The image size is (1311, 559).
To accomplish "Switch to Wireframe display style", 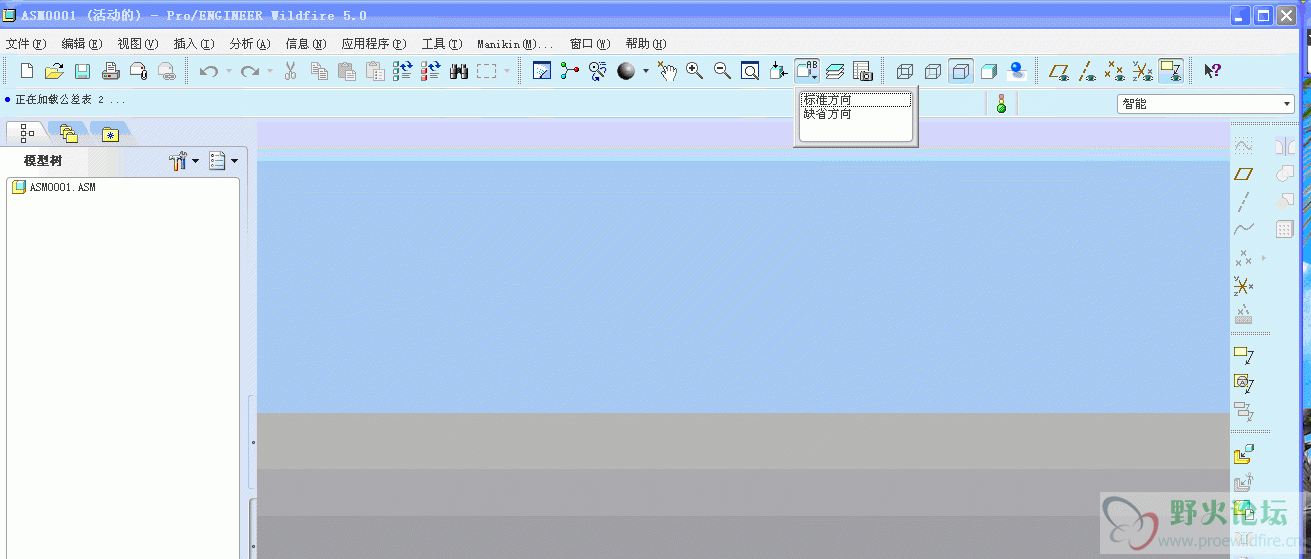I will pos(905,71).
